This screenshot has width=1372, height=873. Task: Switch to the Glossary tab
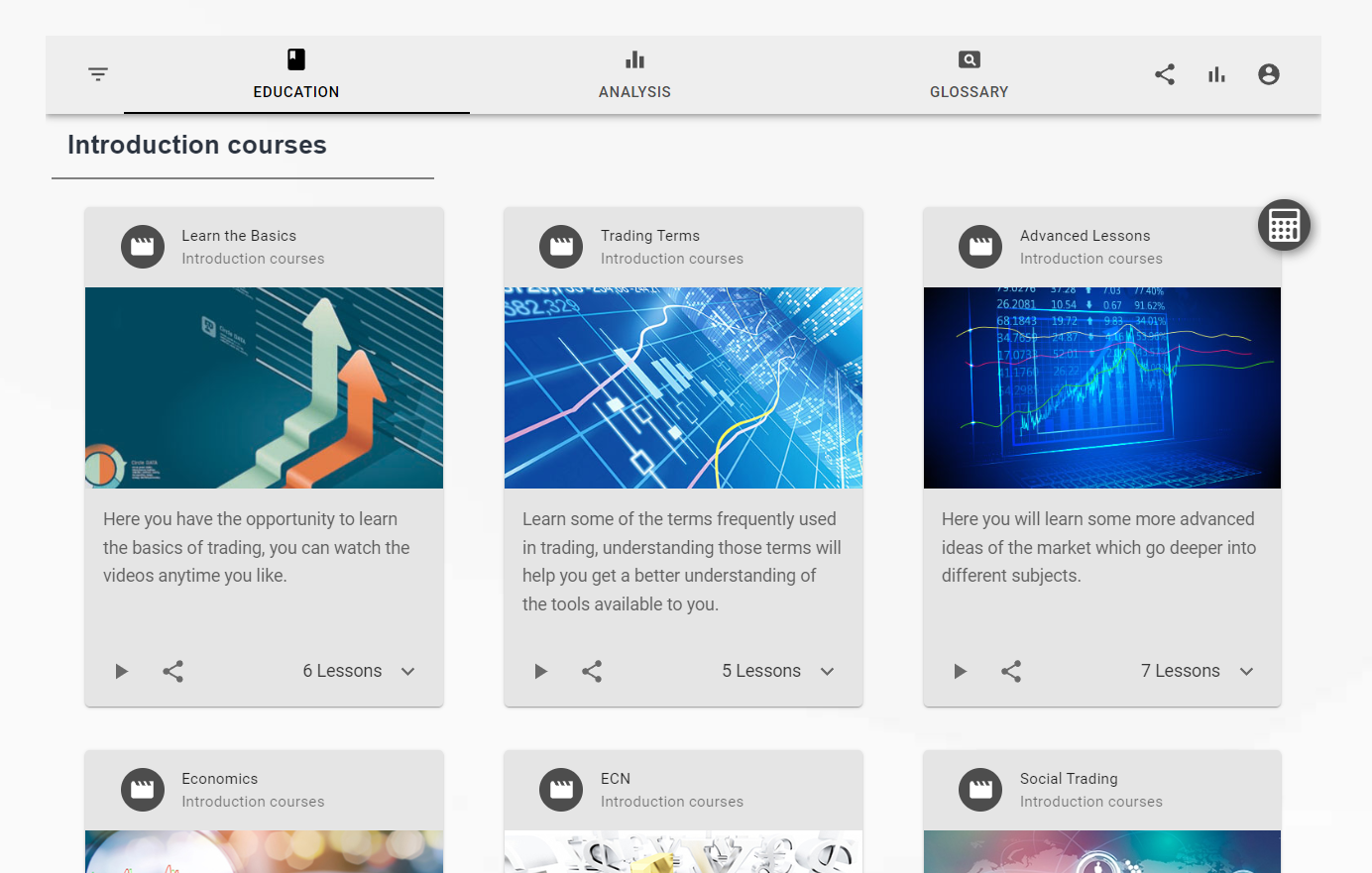click(x=969, y=75)
